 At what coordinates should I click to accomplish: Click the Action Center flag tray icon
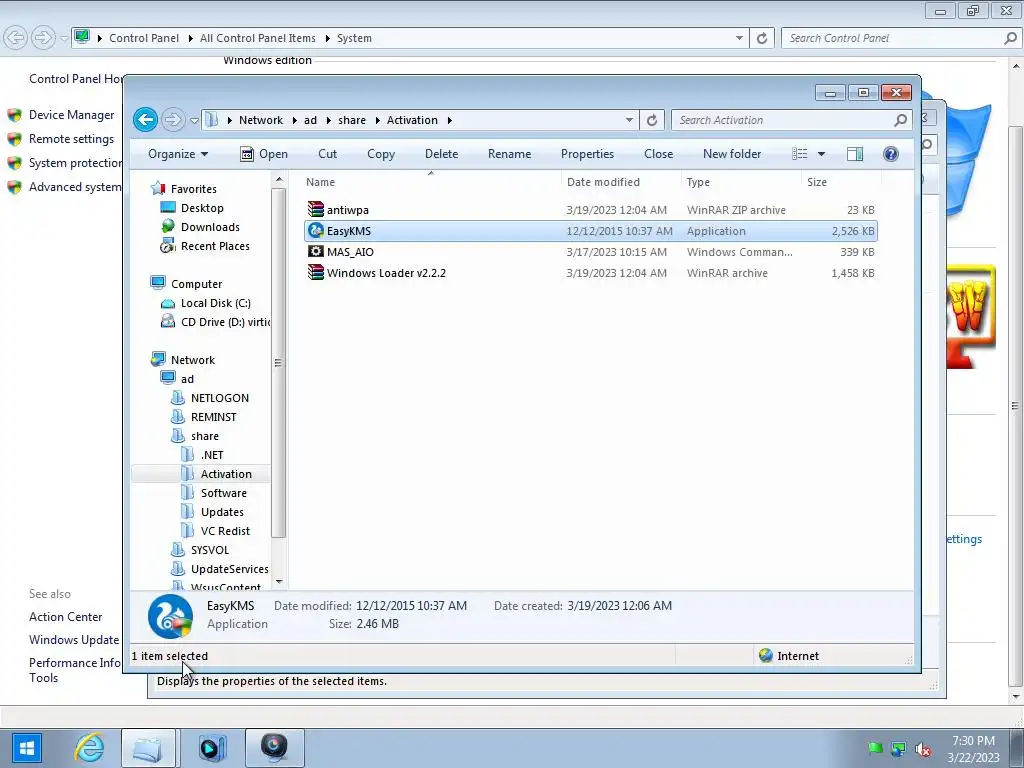coord(875,748)
